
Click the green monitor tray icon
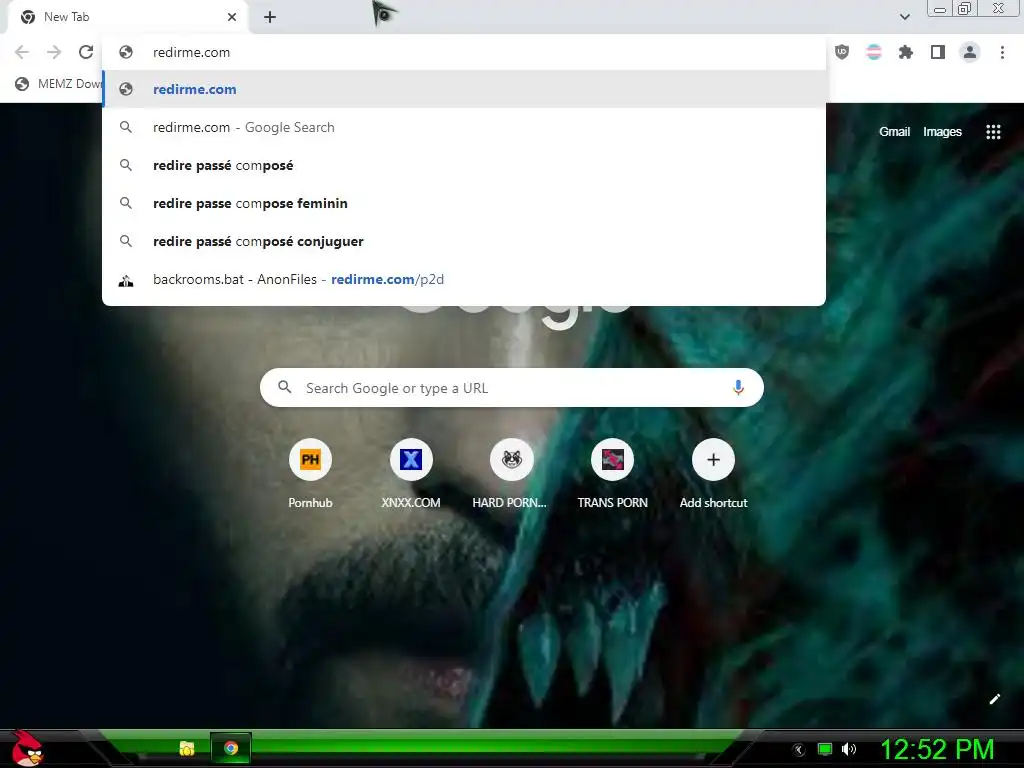point(825,749)
